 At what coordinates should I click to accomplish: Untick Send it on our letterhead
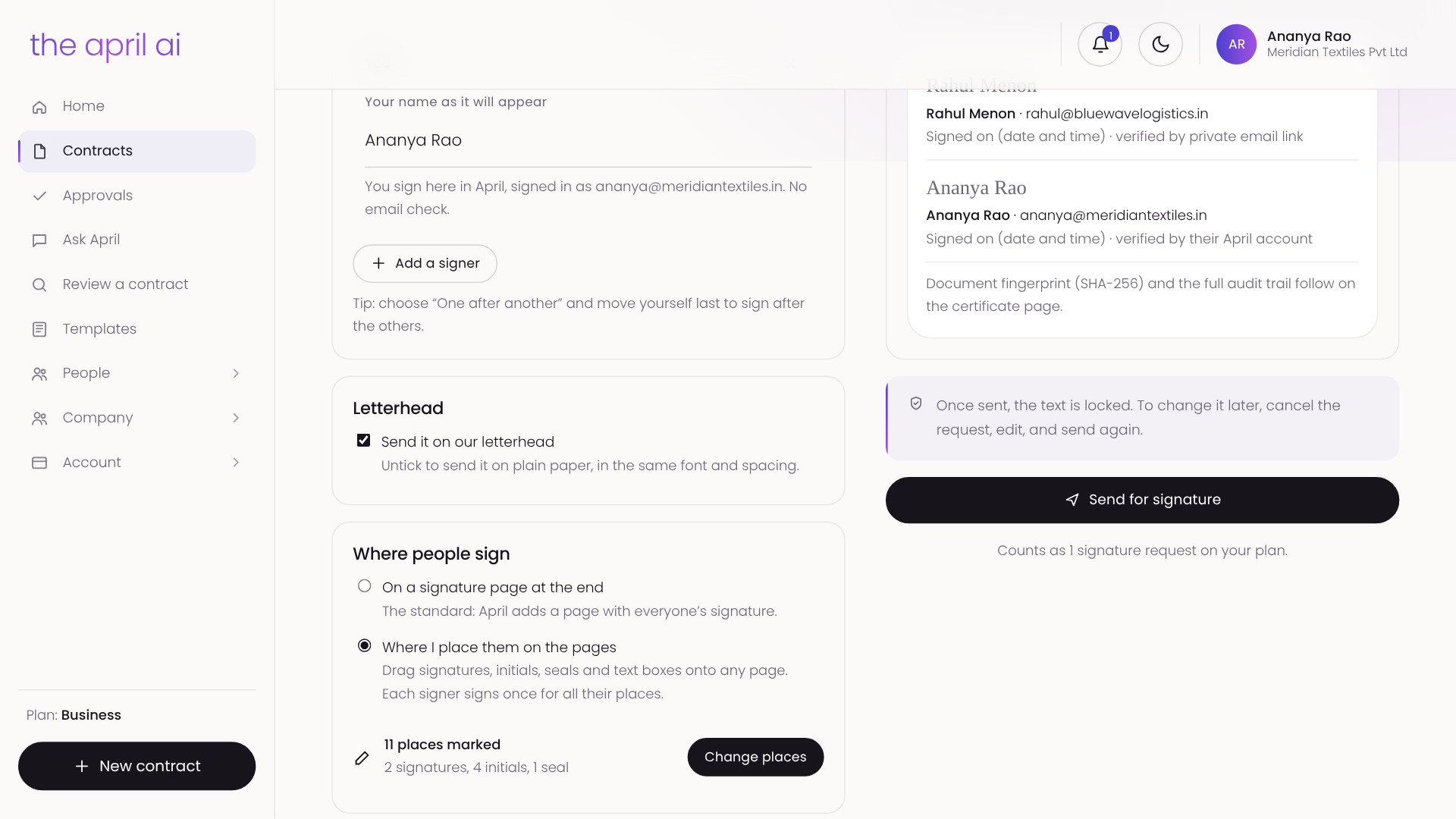pyautogui.click(x=363, y=441)
